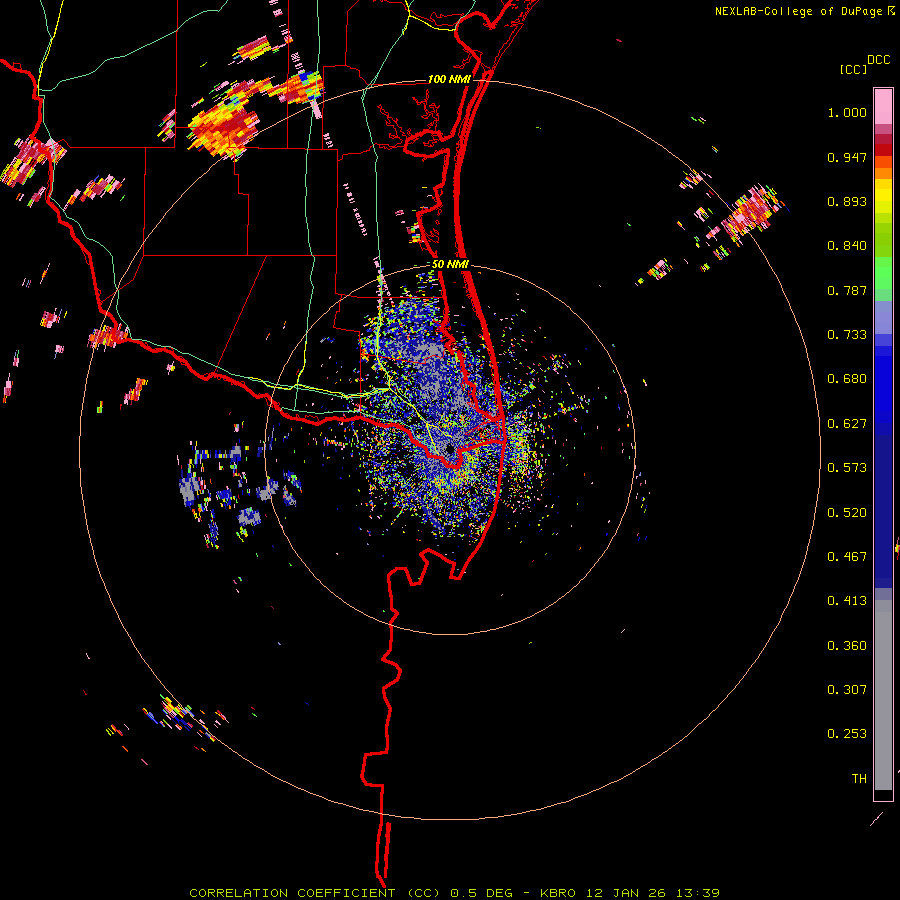
Task: Click the small logo after the DuPage title
Action: [x=891, y=10]
